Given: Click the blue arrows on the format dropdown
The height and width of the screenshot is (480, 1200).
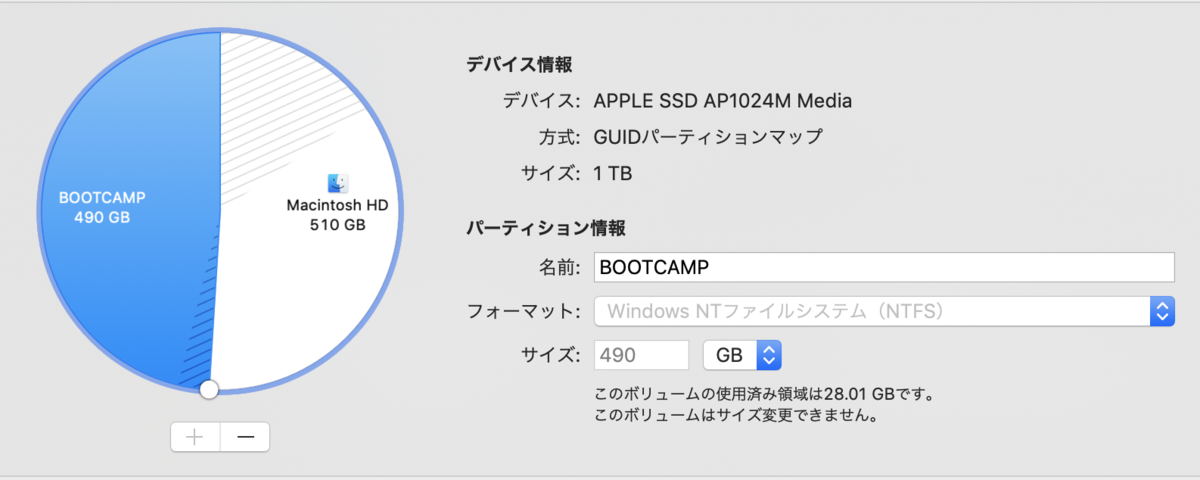Looking at the screenshot, I should click(x=1161, y=311).
